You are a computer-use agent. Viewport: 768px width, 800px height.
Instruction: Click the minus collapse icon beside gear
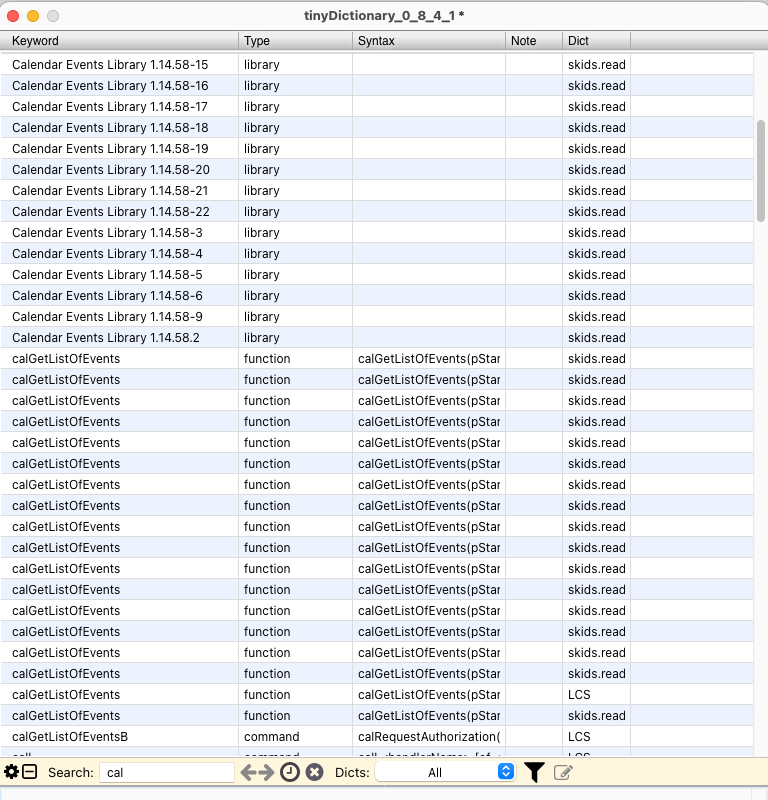(30, 772)
